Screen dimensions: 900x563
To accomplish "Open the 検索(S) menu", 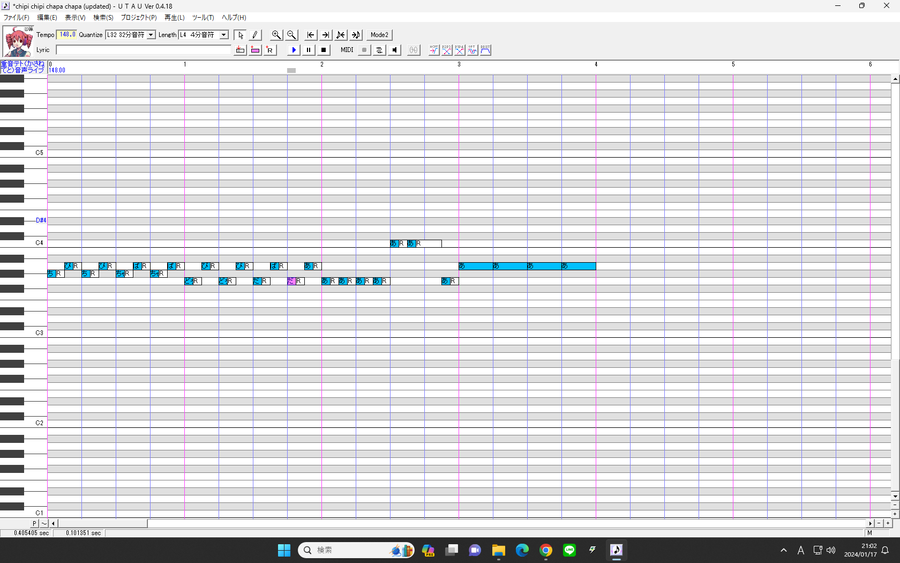I will [103, 18].
